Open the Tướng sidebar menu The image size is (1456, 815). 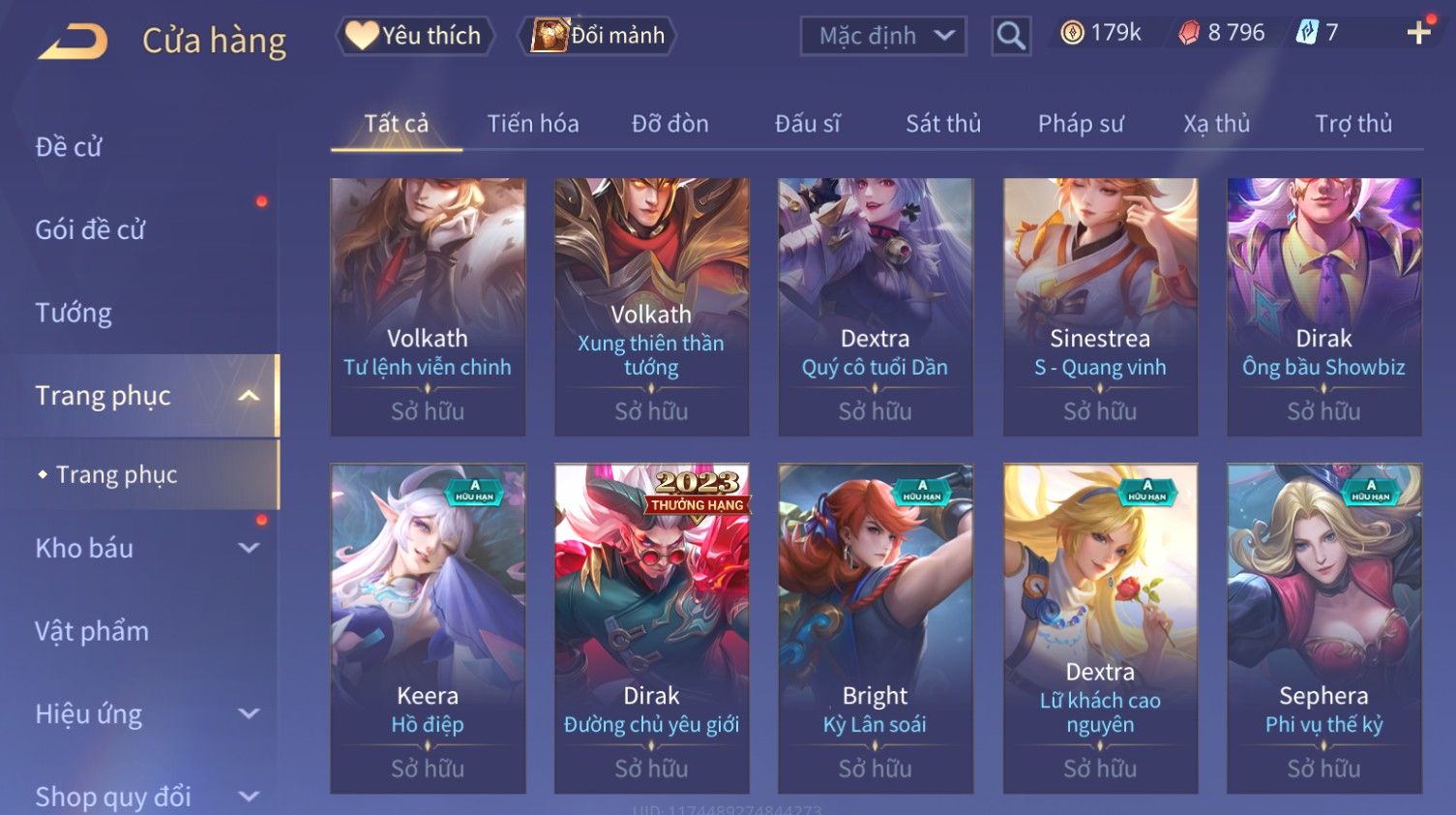(74, 313)
